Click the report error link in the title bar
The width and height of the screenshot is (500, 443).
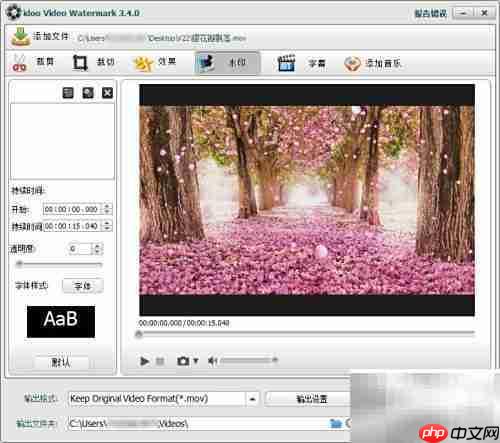pyautogui.click(x=430, y=14)
